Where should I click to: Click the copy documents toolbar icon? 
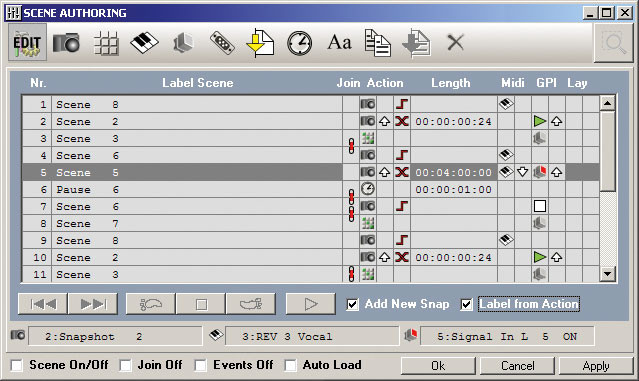pyautogui.click(x=377, y=43)
